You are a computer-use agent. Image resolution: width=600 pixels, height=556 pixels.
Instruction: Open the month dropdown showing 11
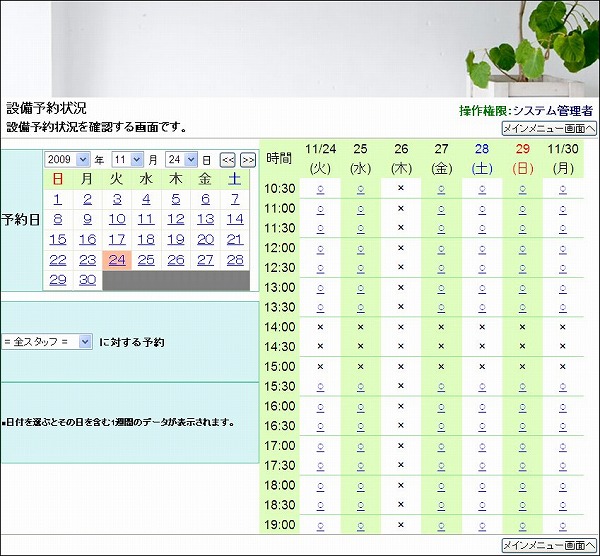click(x=128, y=159)
